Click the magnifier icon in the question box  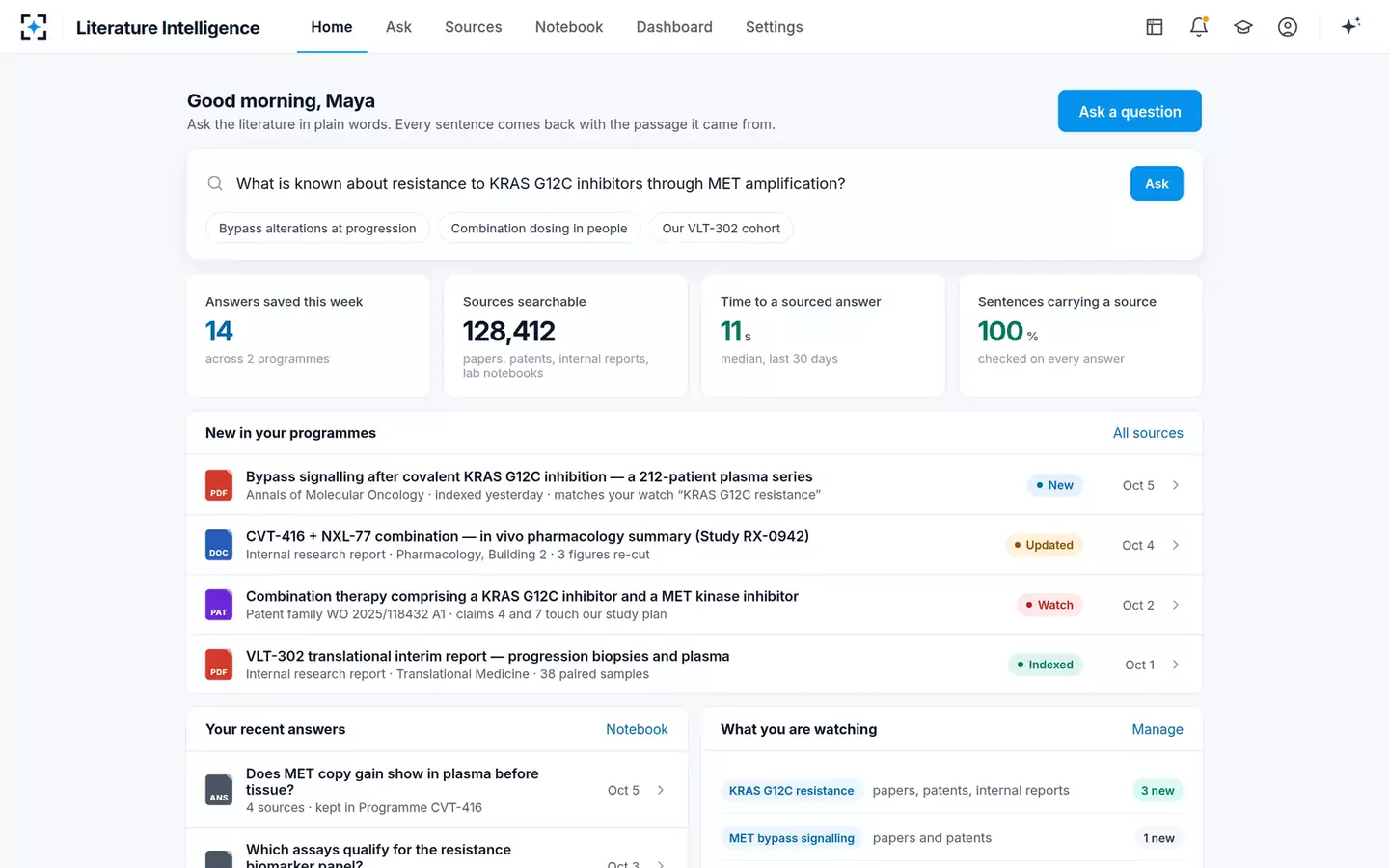[x=215, y=183]
